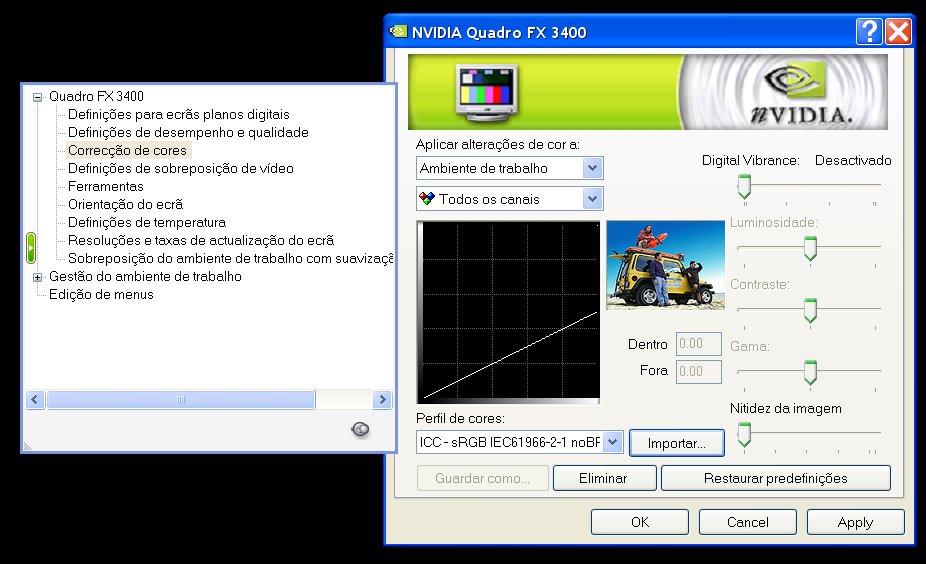
Task: Click the Fora value field
Action: coord(699,371)
